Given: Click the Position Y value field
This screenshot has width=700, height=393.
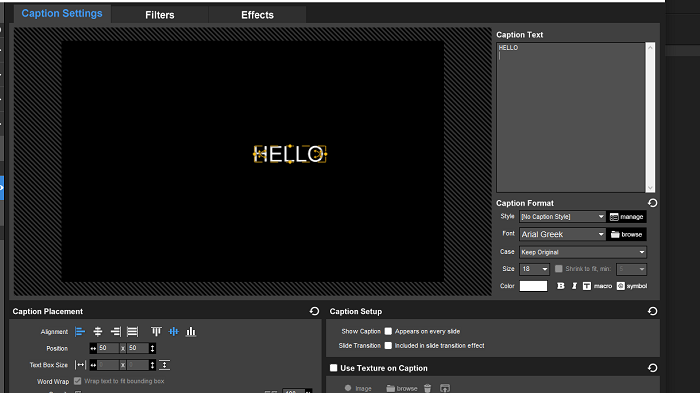Looking at the screenshot, I should pos(138,348).
